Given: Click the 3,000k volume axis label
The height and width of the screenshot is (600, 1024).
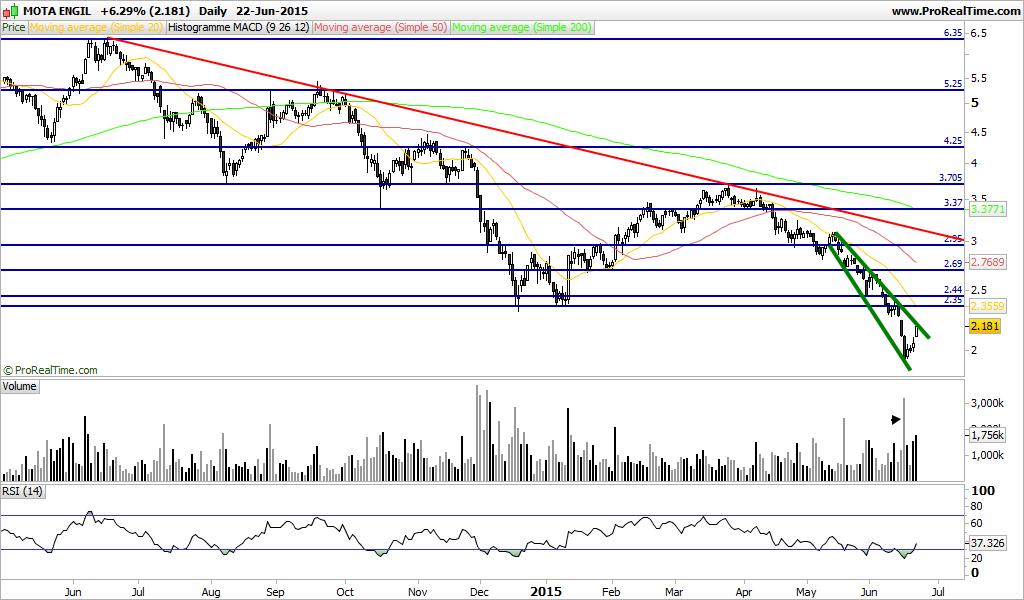Looking at the screenshot, I should coord(987,403).
